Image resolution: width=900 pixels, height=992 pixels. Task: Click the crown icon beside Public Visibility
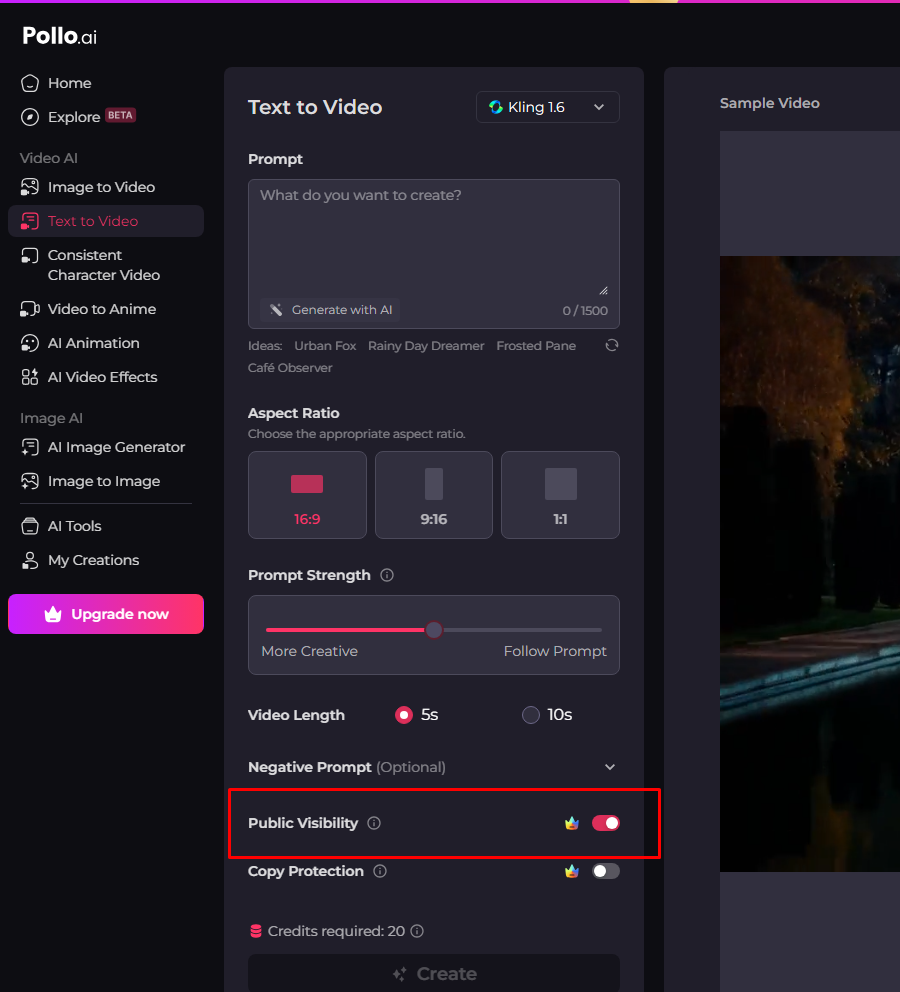(x=572, y=822)
